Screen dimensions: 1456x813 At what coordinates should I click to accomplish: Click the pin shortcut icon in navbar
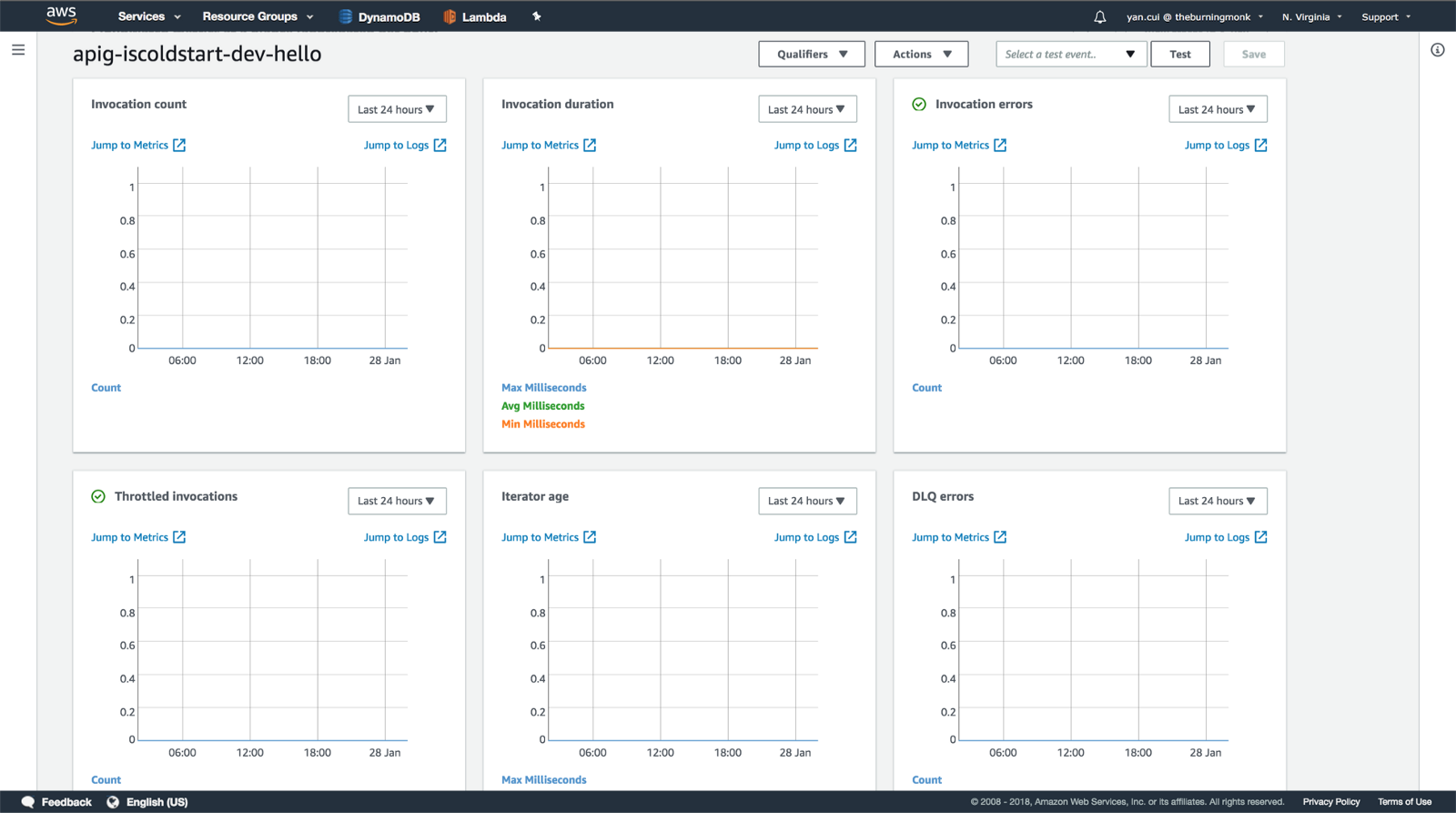pyautogui.click(x=537, y=16)
